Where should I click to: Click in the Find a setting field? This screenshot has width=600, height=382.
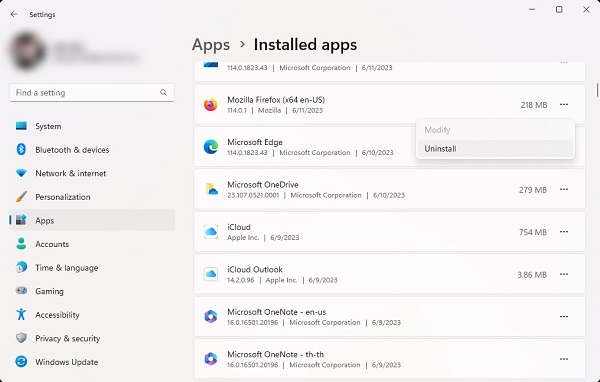[92, 93]
